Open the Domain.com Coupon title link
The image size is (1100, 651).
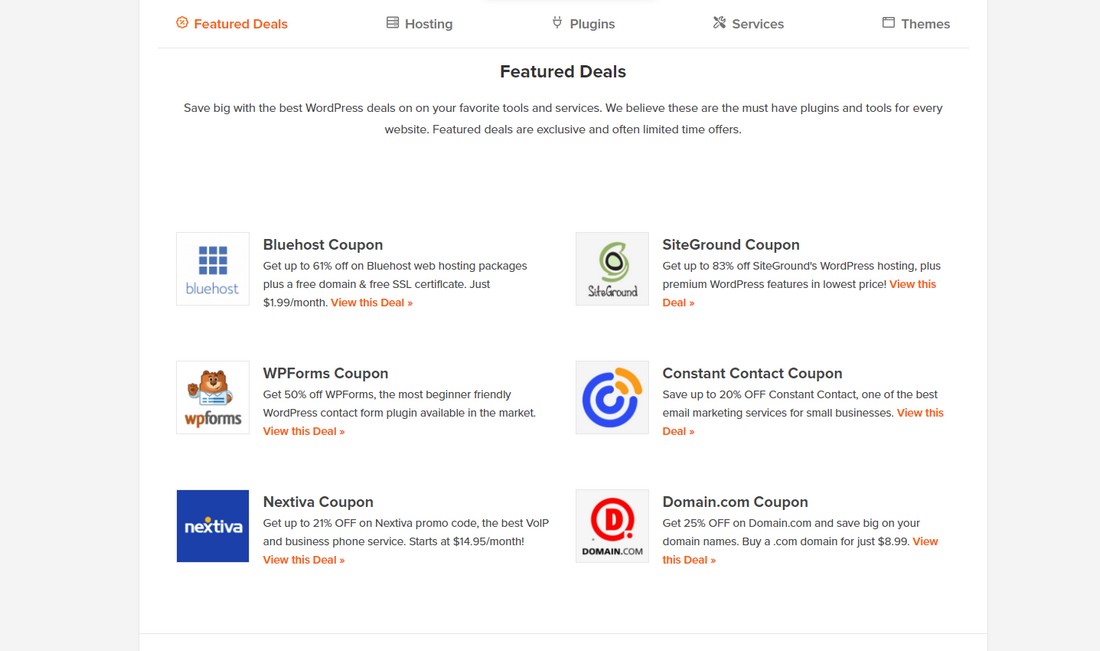tap(735, 502)
